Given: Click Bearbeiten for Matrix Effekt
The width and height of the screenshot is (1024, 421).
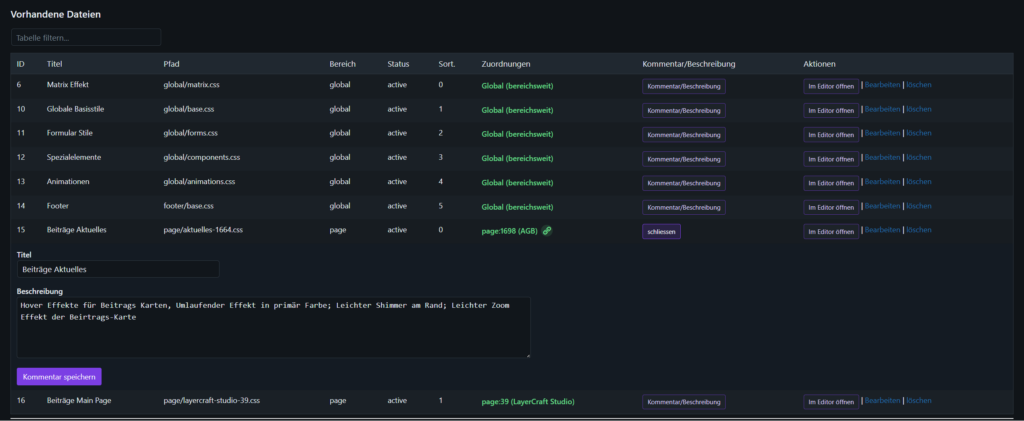Looking at the screenshot, I should coord(882,85).
